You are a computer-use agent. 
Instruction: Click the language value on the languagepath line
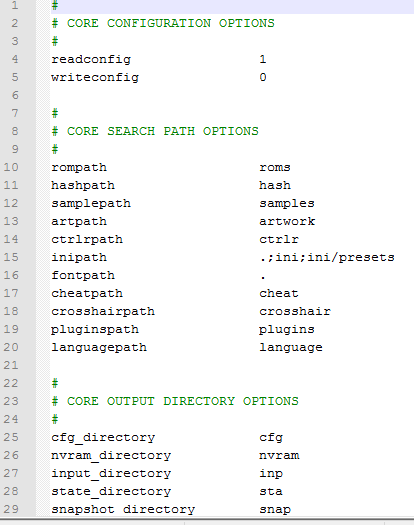(x=291, y=348)
